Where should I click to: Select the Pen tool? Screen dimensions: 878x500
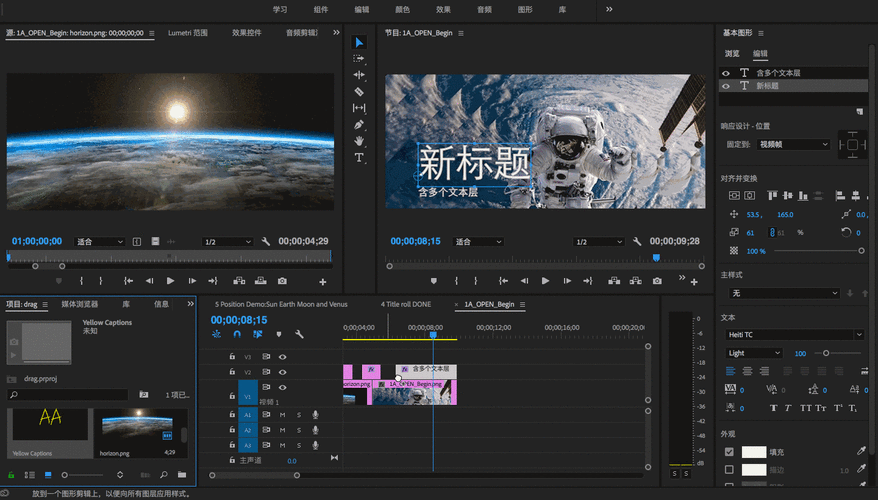[x=359, y=124]
